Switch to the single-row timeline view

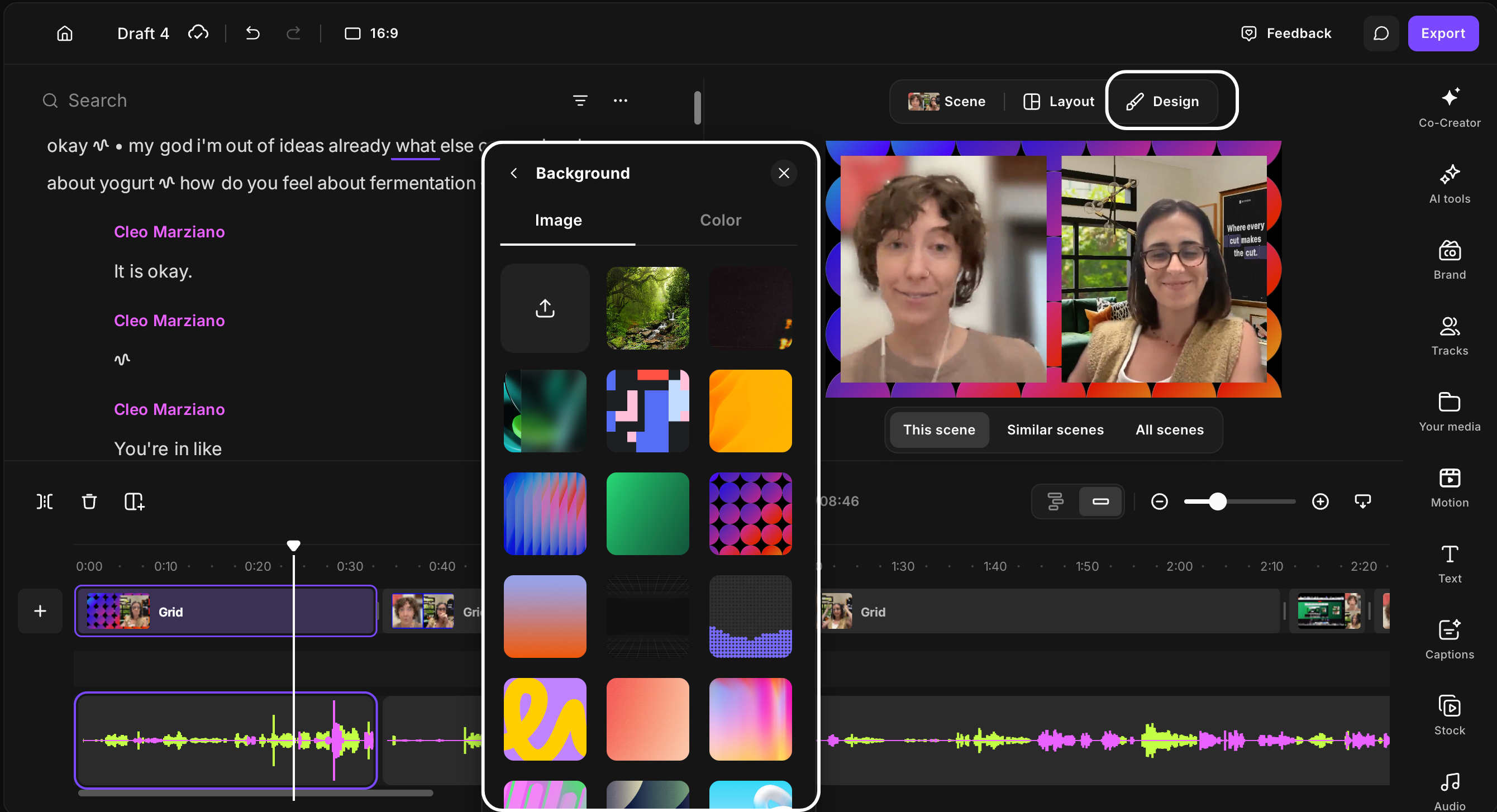click(1100, 501)
